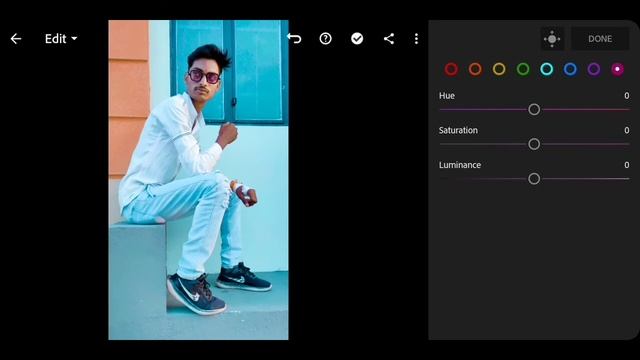Click the Hue label

(x=447, y=96)
